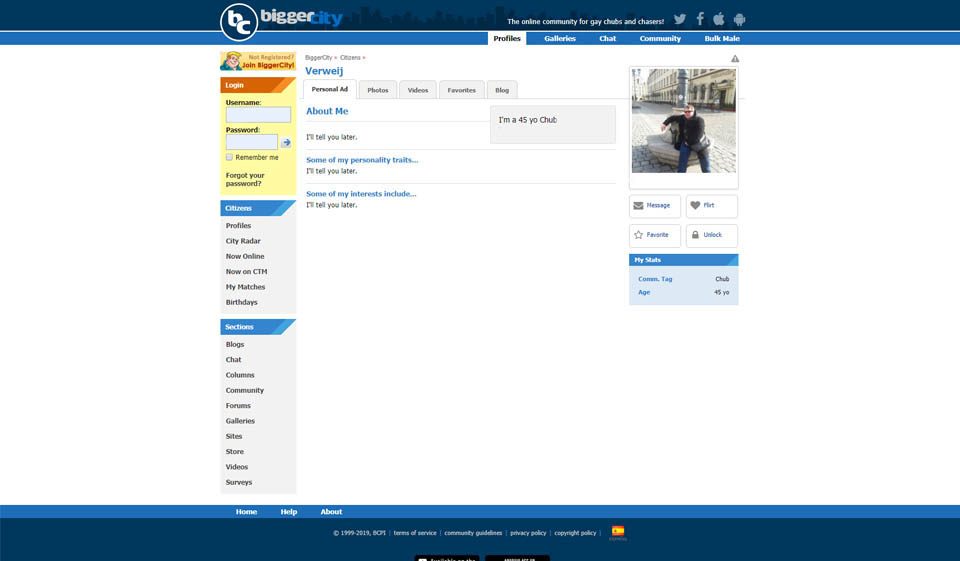Open City Radar in Citizens sidebar
960x561 pixels.
click(x=243, y=241)
